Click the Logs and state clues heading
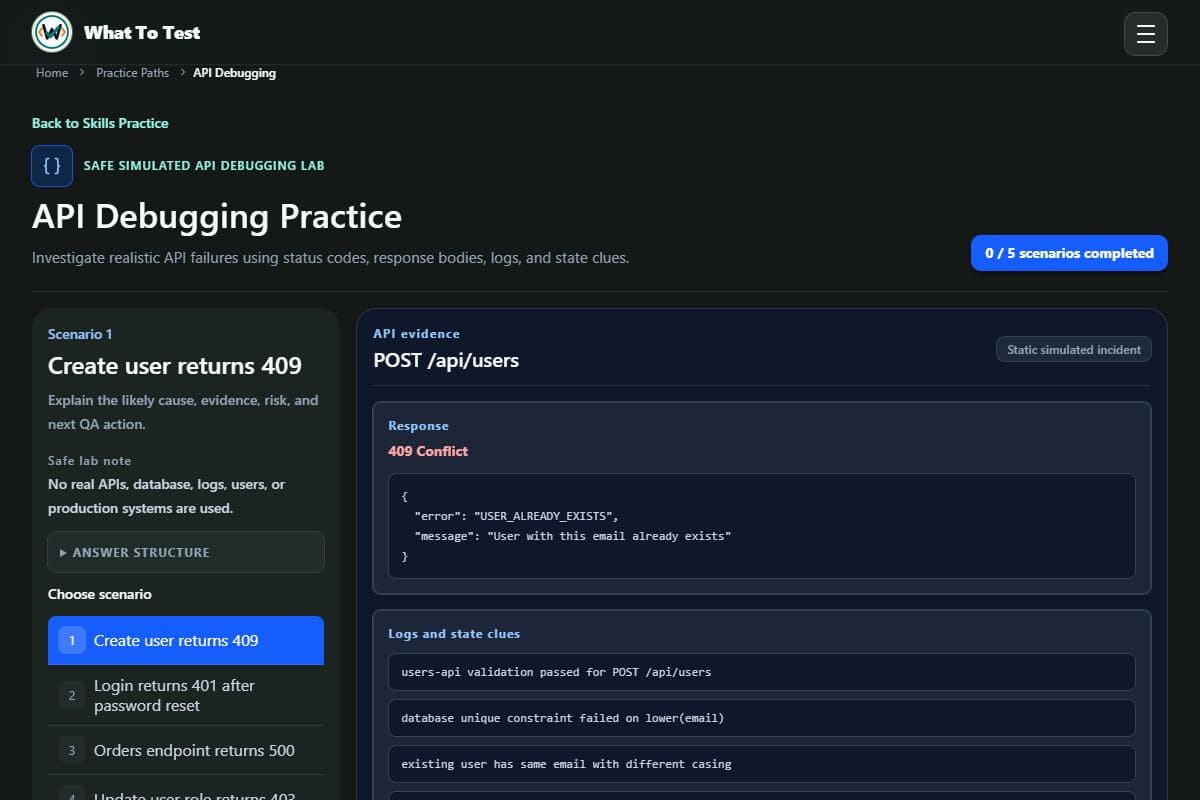Image resolution: width=1200 pixels, height=800 pixels. pos(454,634)
